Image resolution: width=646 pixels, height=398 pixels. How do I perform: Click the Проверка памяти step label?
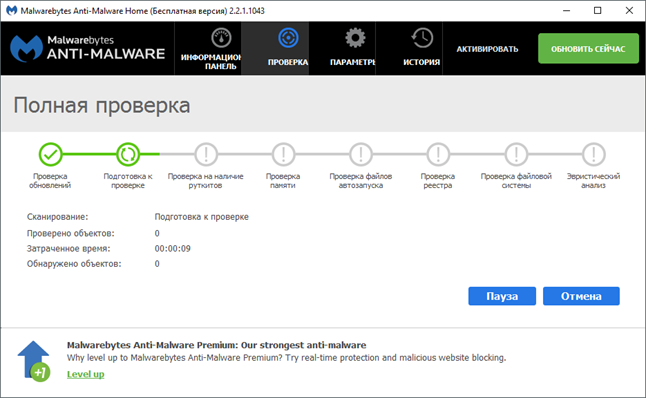tap(283, 181)
